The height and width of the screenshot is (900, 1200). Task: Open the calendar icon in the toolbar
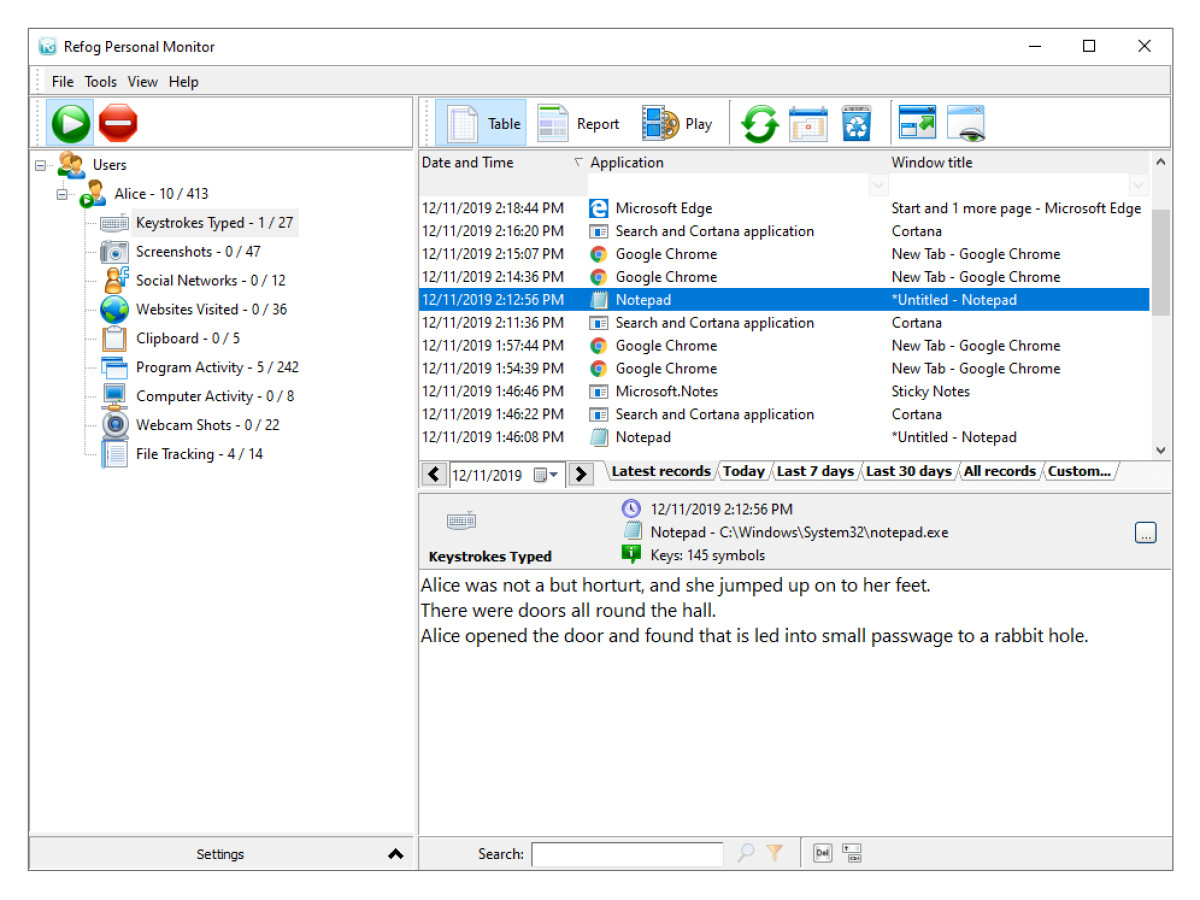(808, 124)
